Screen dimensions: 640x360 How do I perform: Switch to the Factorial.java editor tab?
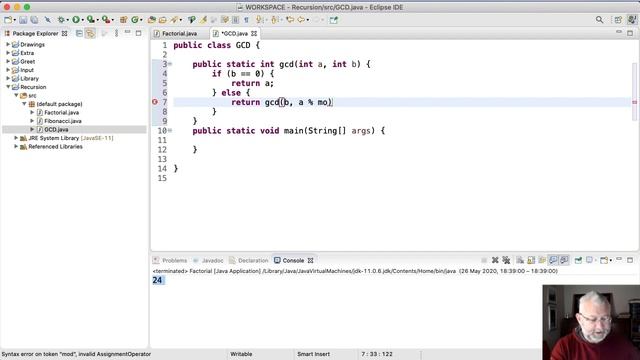[176, 33]
